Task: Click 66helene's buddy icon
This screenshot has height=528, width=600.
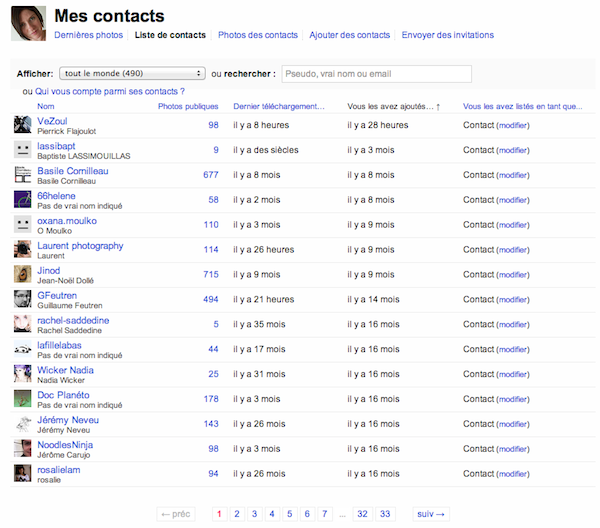Action: click(x=23, y=199)
